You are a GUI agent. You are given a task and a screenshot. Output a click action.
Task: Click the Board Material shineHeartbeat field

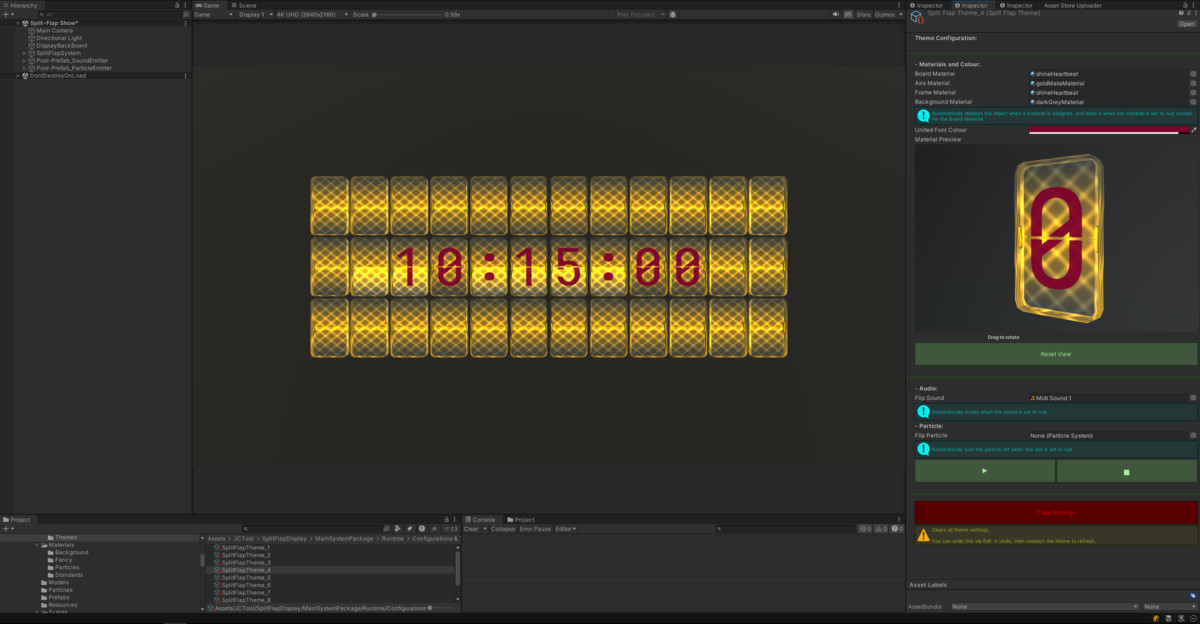click(x=1109, y=73)
